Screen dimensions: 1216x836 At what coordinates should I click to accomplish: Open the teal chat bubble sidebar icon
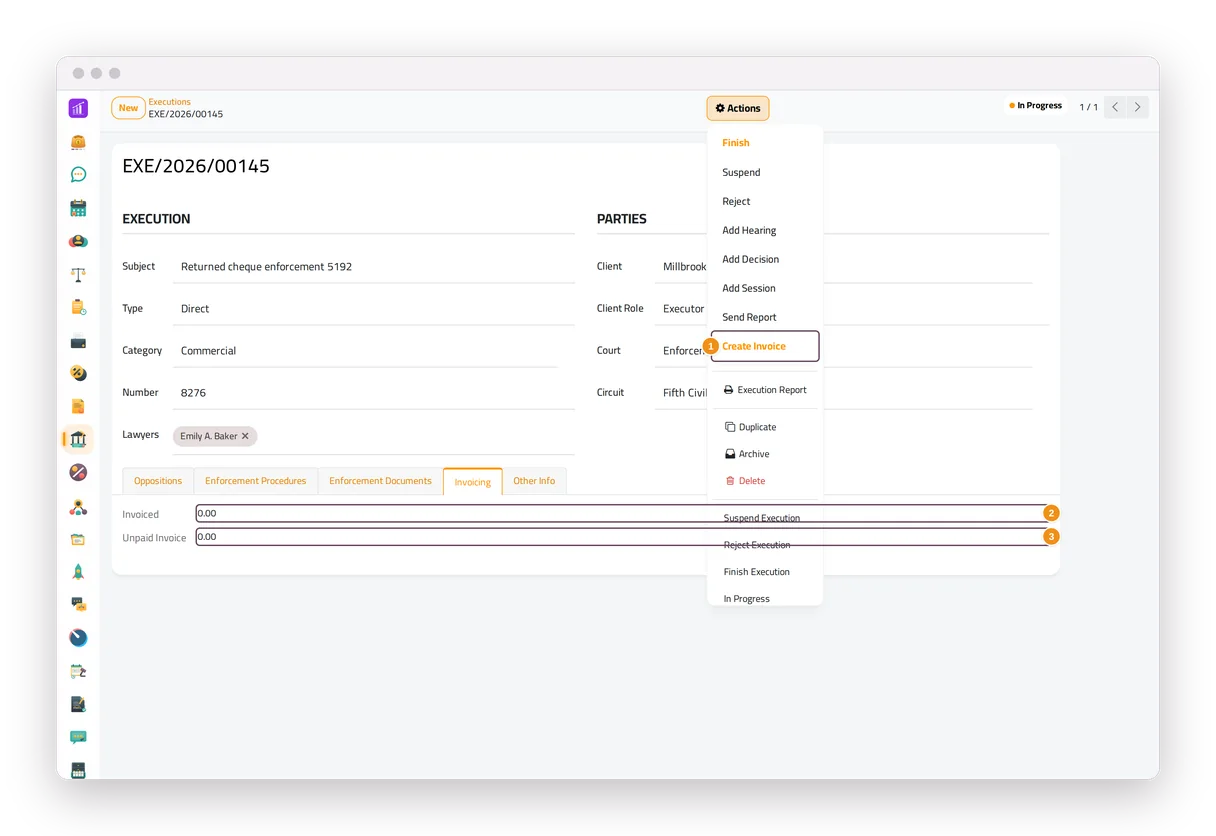[x=78, y=175]
